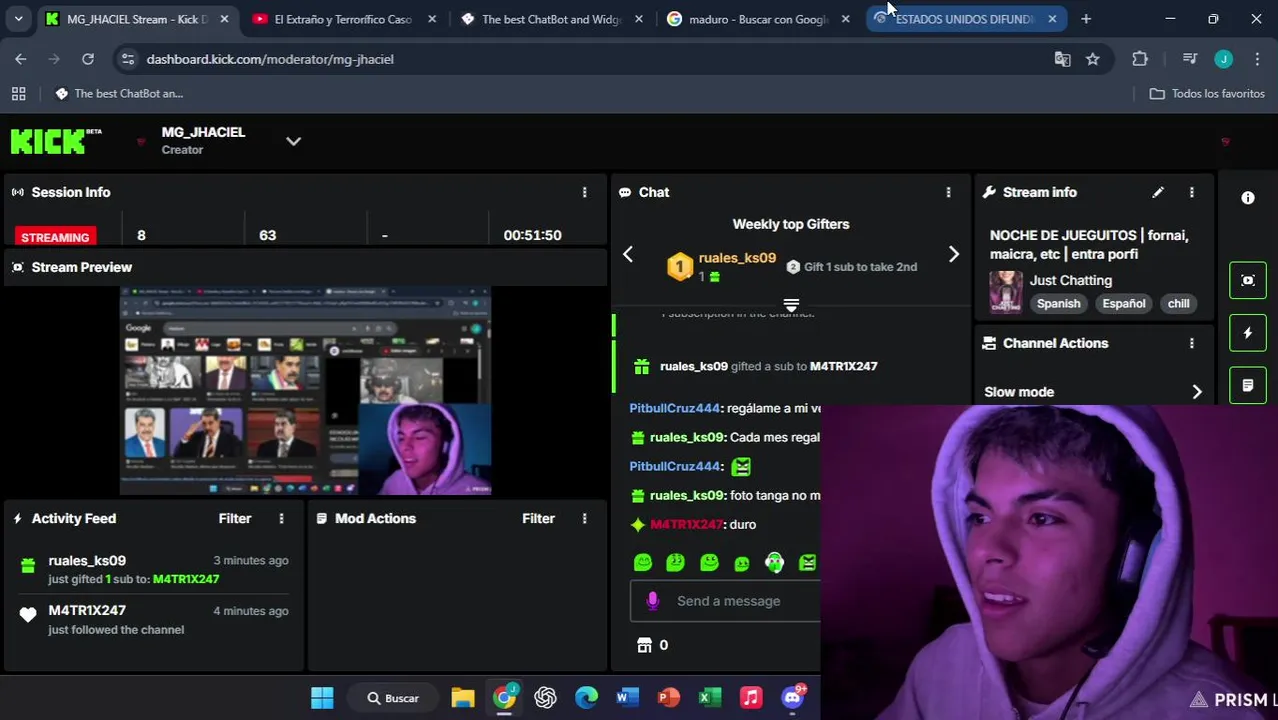Expand the MG_JHACIEL creator dropdown
Image resolution: width=1278 pixels, height=720 pixels.
click(x=293, y=141)
